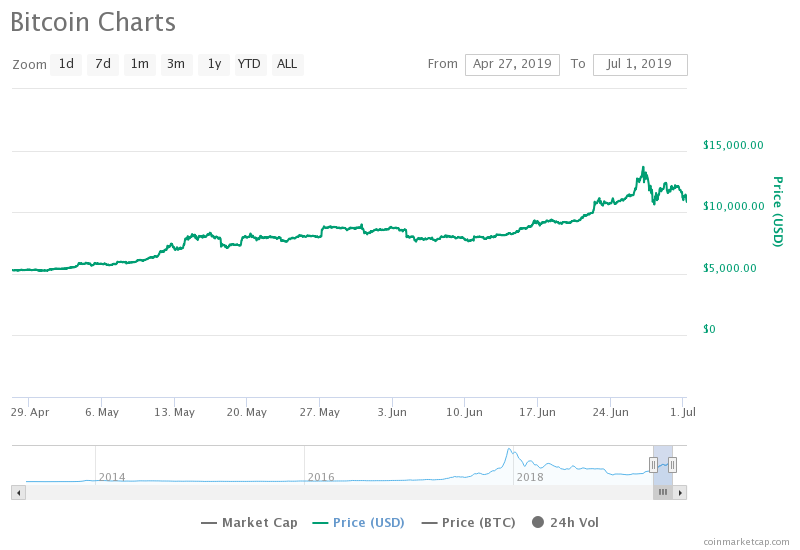Click the scrollbar right arrow
This screenshot has width=800, height=550.
[x=681, y=492]
